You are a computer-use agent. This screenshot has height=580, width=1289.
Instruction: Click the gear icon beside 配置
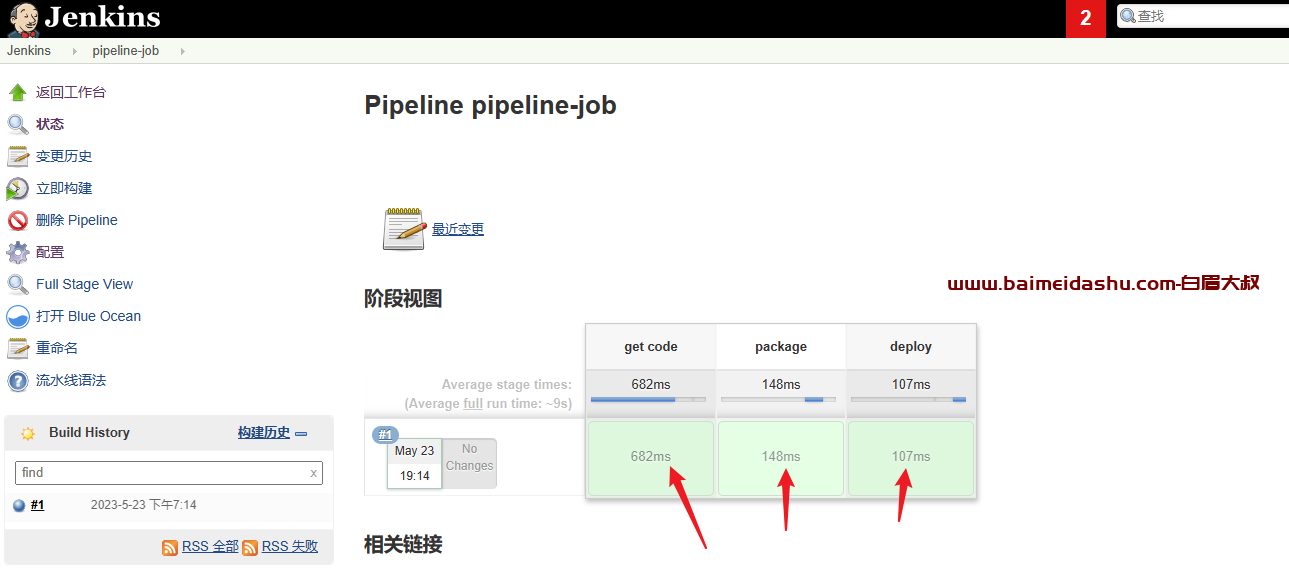point(18,252)
